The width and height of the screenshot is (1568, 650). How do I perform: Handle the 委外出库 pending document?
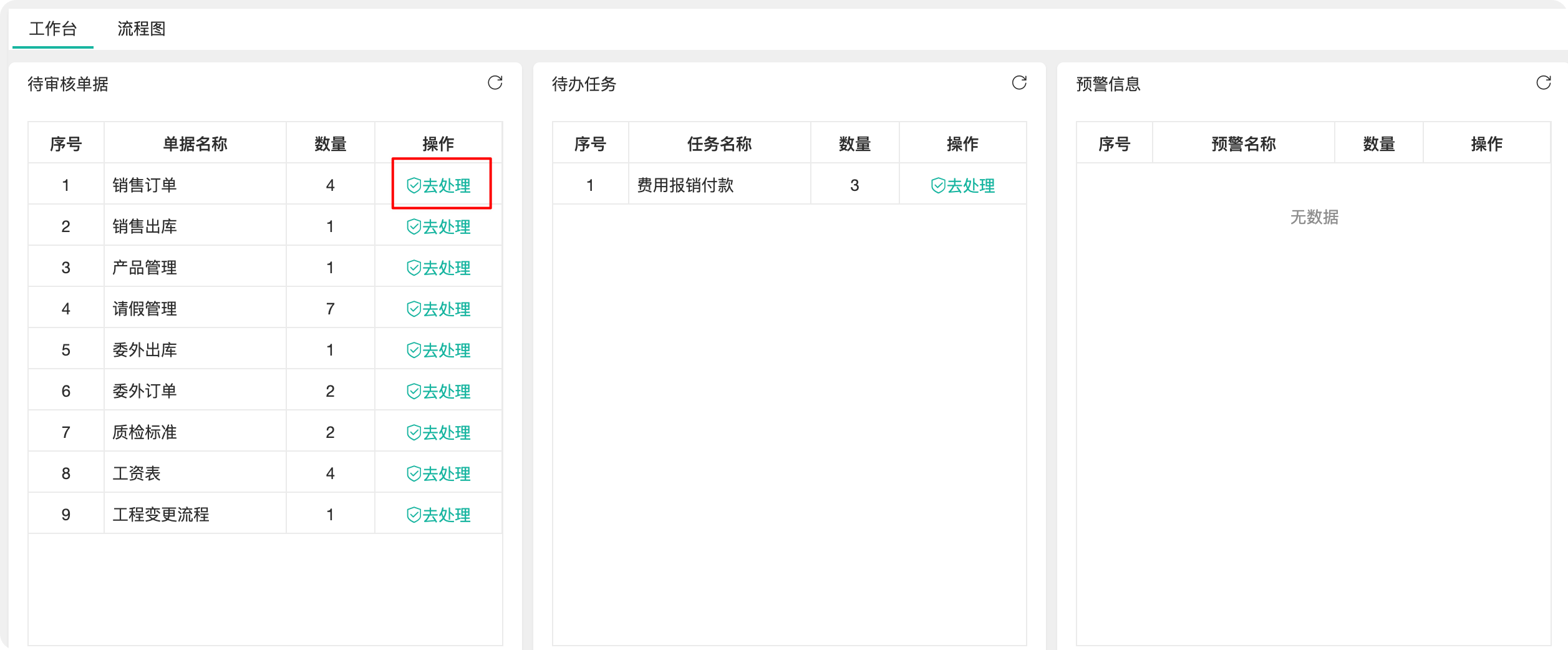[439, 350]
